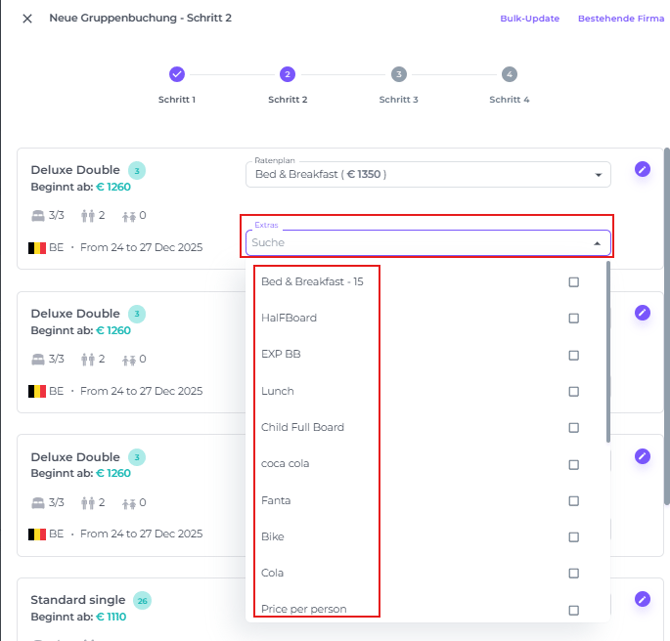Screen dimensions: 670x641
Task: Open the Ratenplan Bed & Breakfast dropdown
Action: pyautogui.click(x=427, y=174)
